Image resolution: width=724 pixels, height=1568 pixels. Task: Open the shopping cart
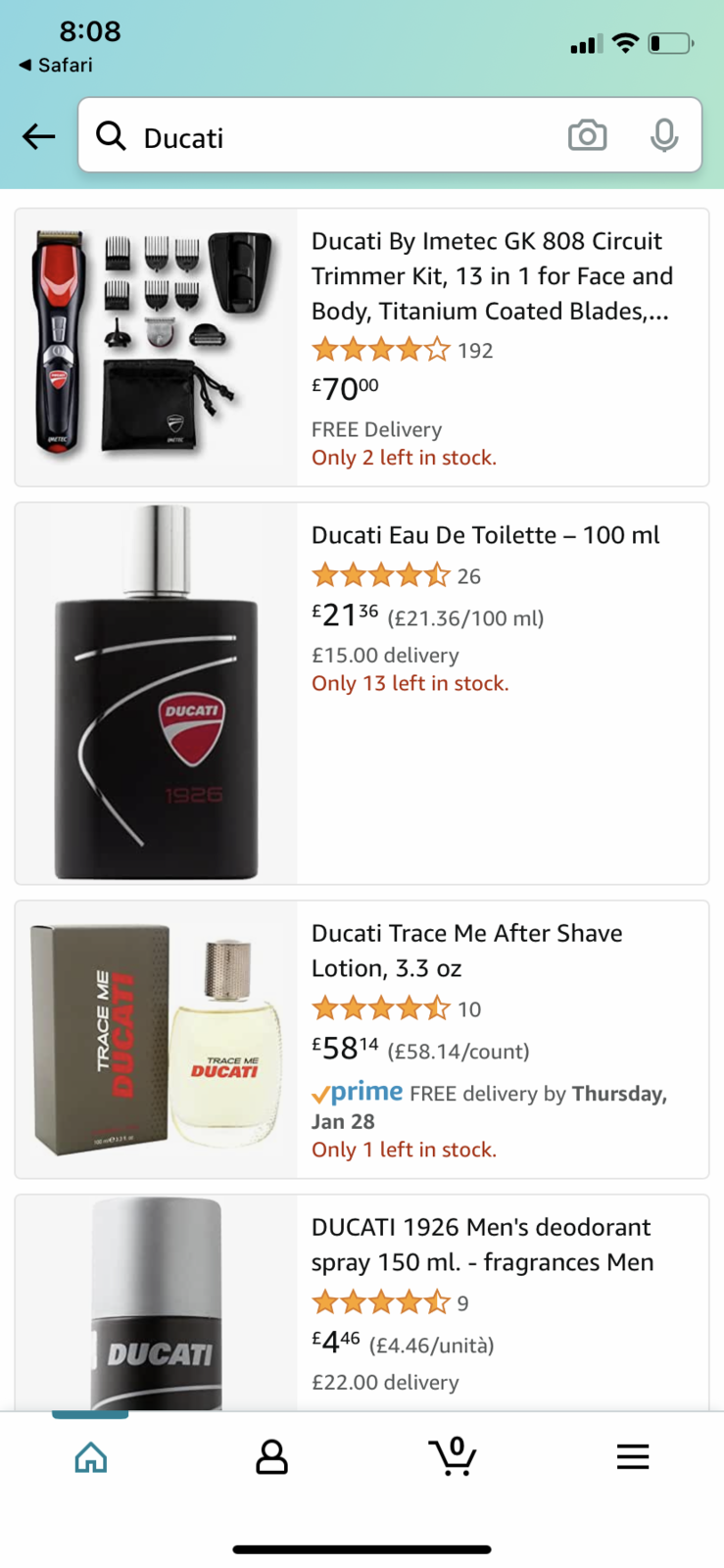453,1456
